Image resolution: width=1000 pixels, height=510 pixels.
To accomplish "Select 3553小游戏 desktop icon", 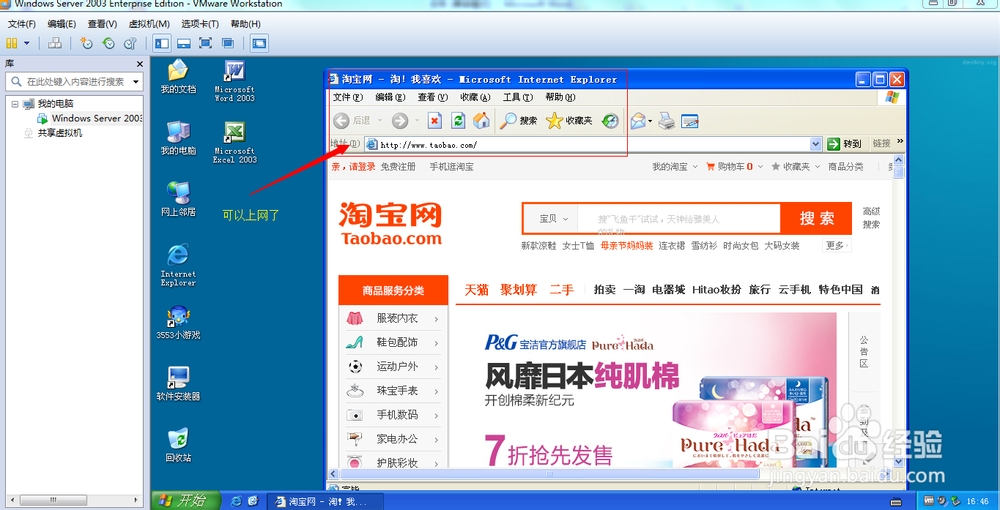I will pos(178,323).
